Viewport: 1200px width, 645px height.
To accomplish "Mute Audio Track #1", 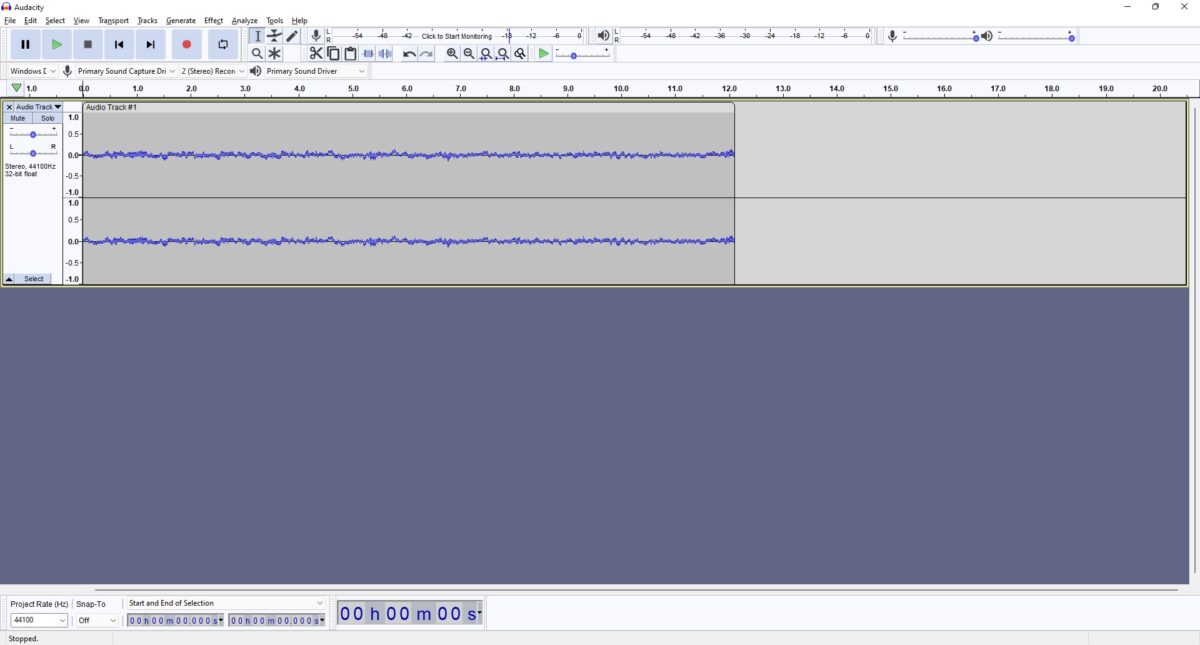I will 18,117.
